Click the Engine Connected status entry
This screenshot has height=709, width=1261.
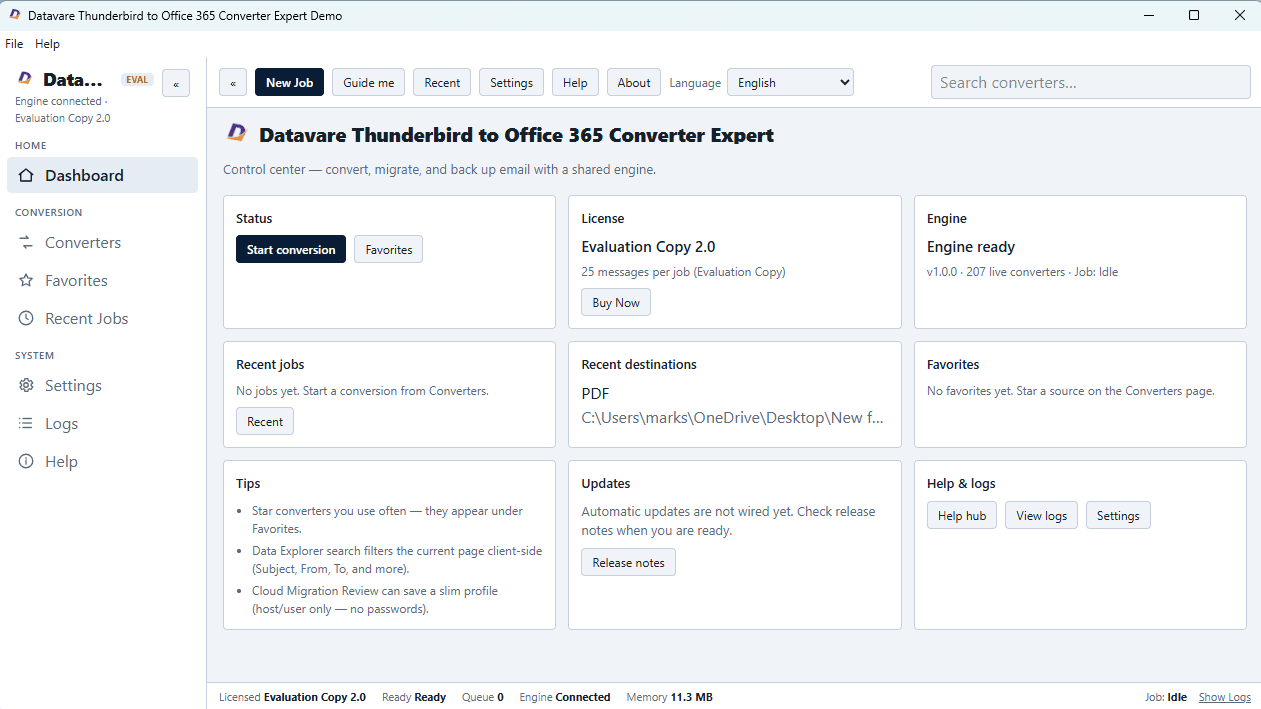point(565,697)
